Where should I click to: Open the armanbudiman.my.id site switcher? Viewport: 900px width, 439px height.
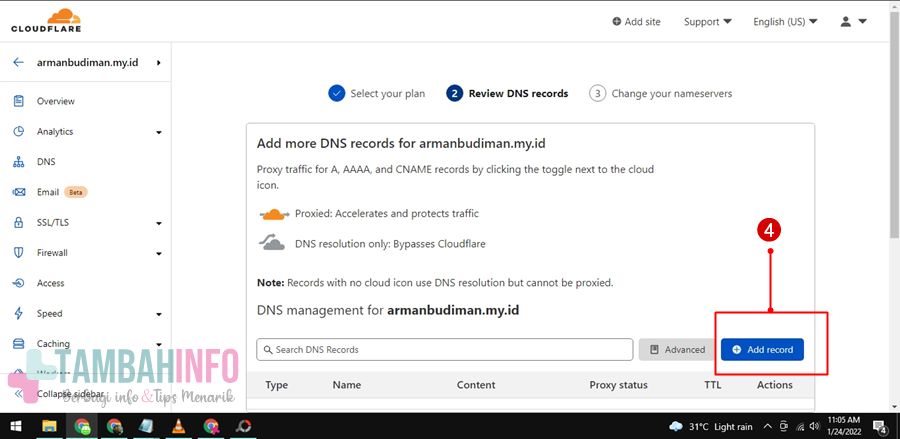[x=98, y=63]
